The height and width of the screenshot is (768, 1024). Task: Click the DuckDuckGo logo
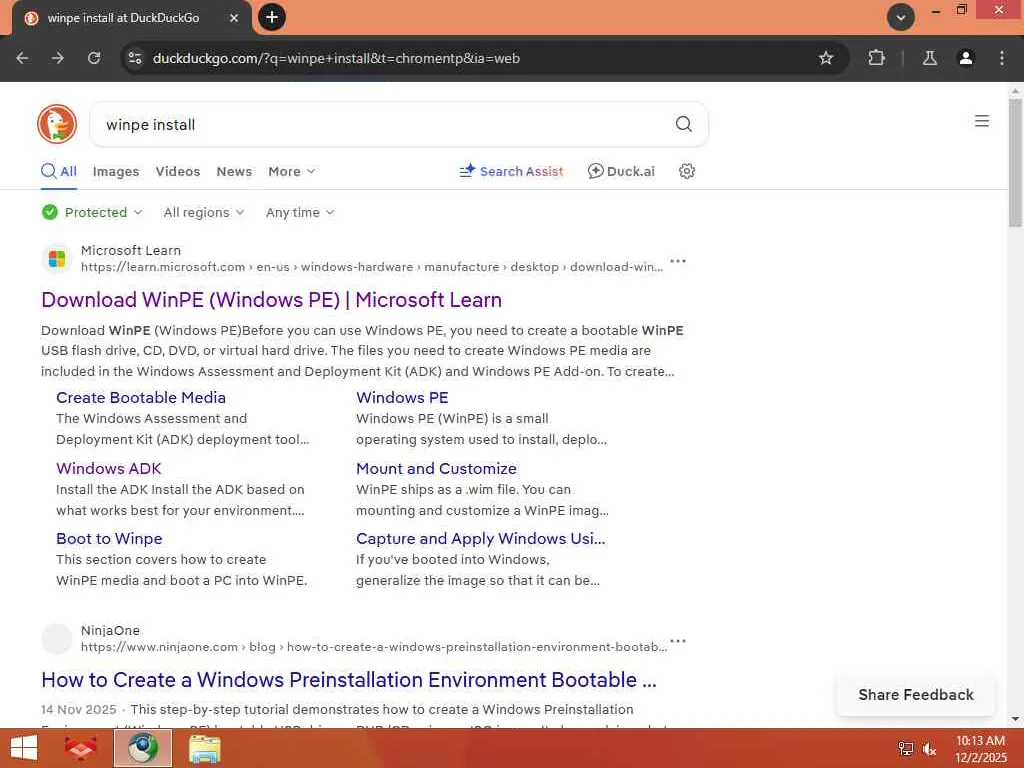(57, 124)
